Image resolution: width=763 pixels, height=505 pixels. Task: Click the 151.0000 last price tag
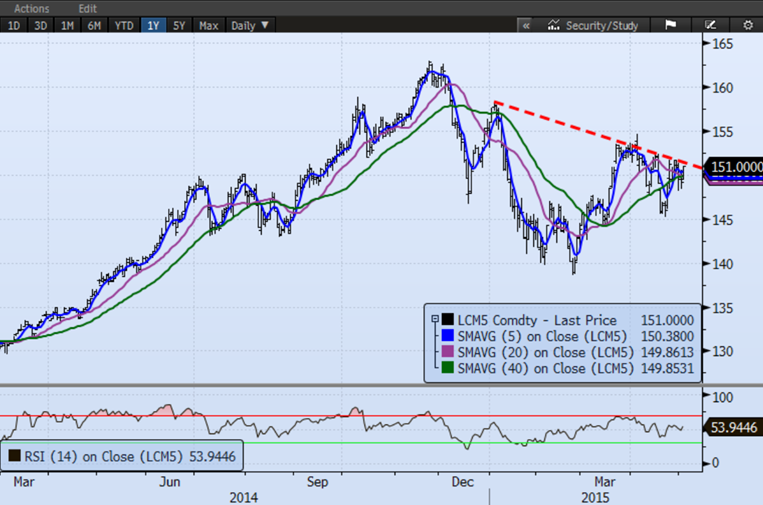733,168
